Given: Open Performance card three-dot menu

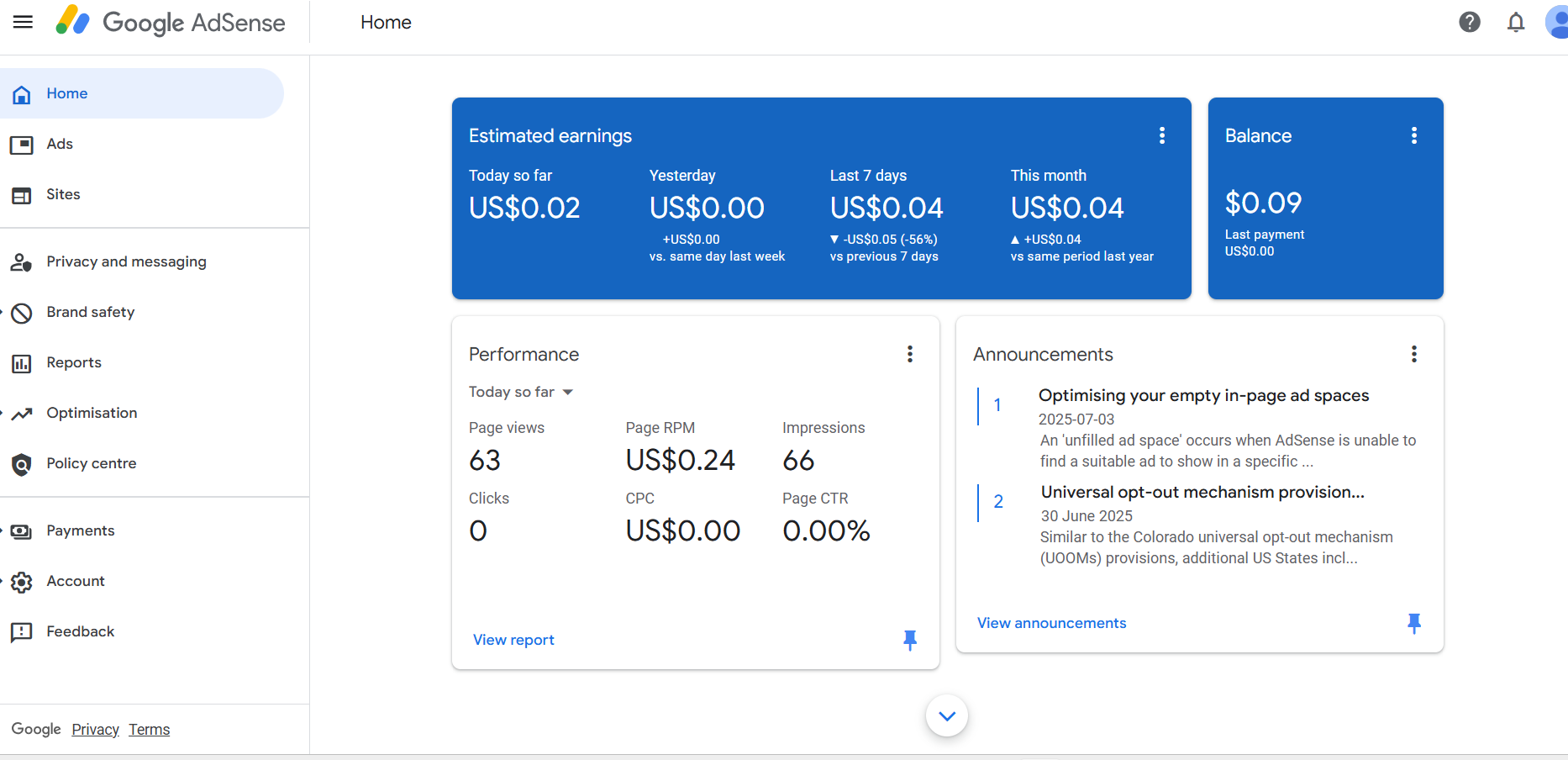Looking at the screenshot, I should 910,354.
